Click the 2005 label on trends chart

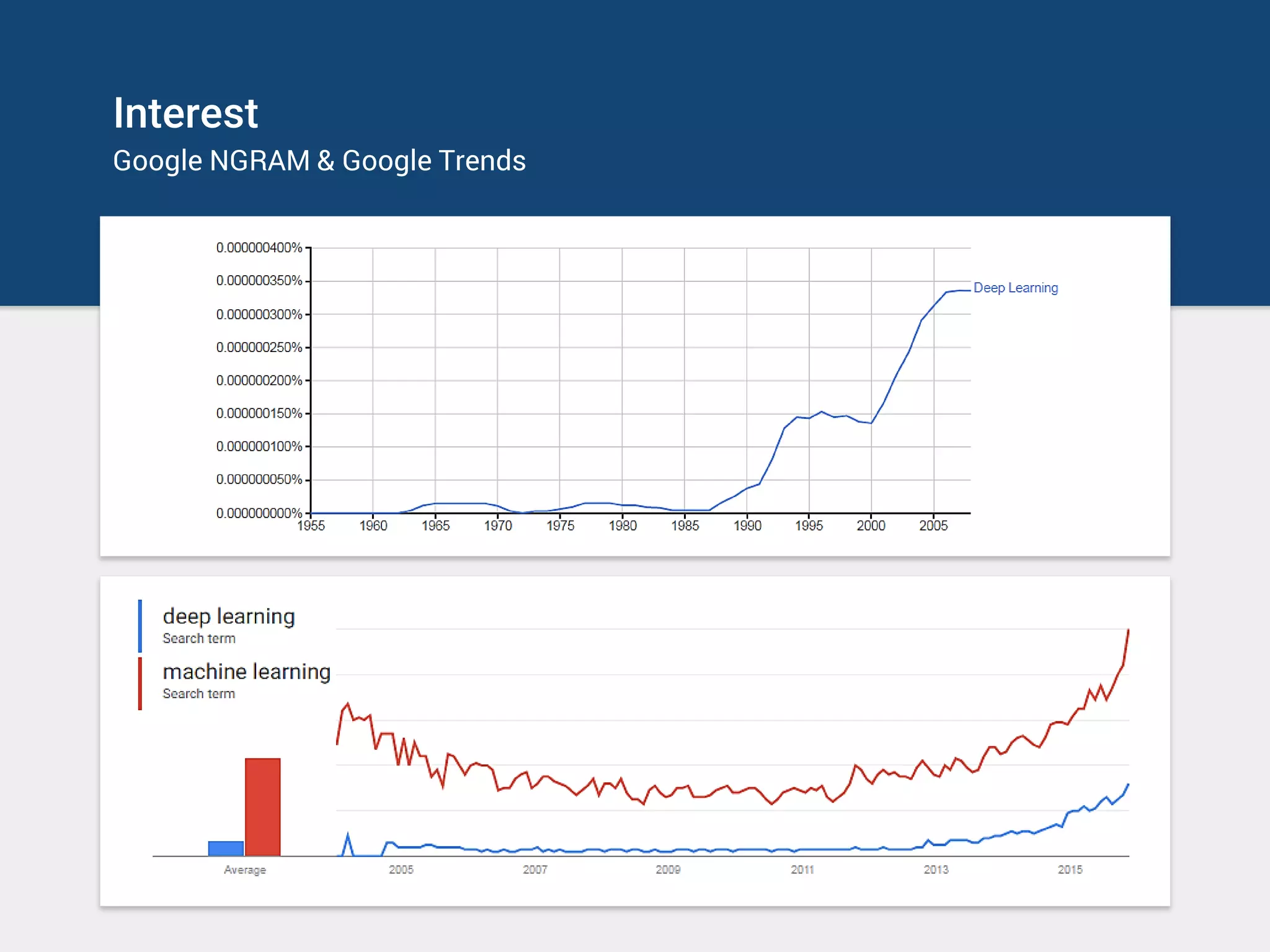(x=401, y=870)
